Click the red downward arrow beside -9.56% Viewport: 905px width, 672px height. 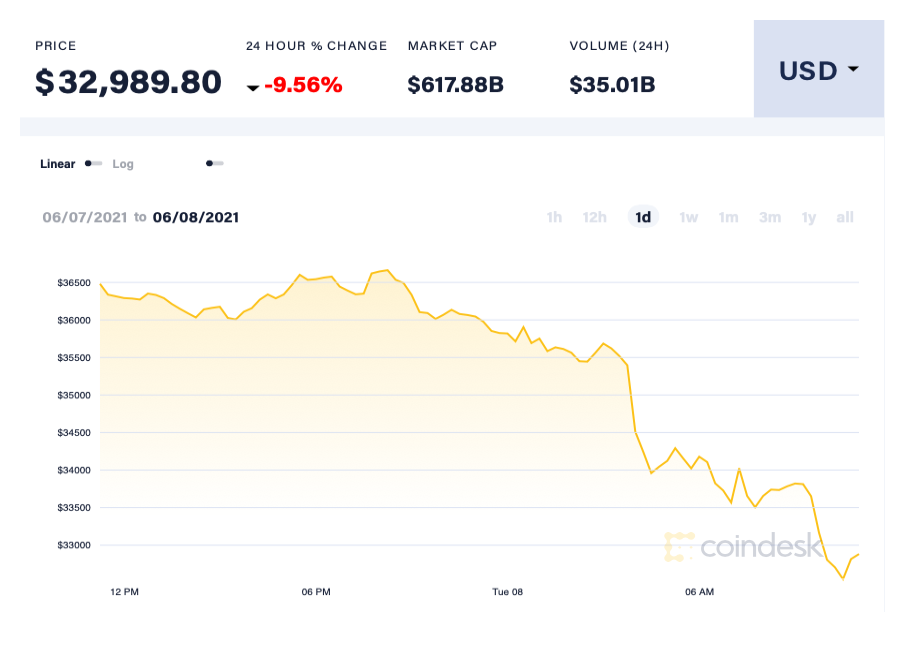(253, 86)
